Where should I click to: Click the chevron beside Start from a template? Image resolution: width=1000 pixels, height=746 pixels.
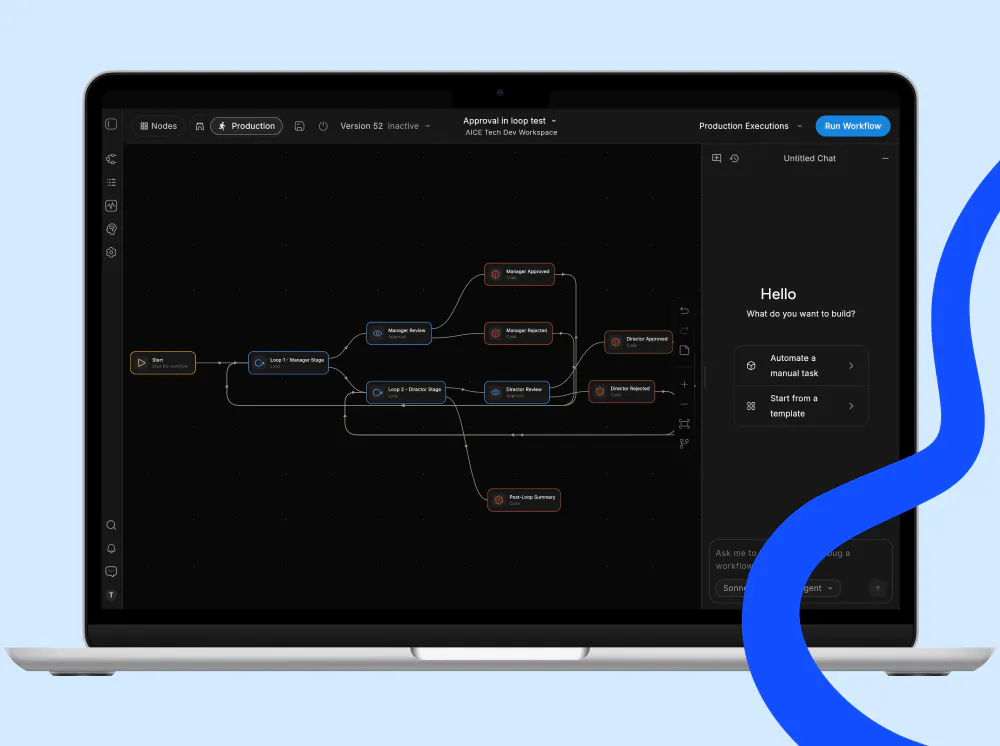coord(851,406)
